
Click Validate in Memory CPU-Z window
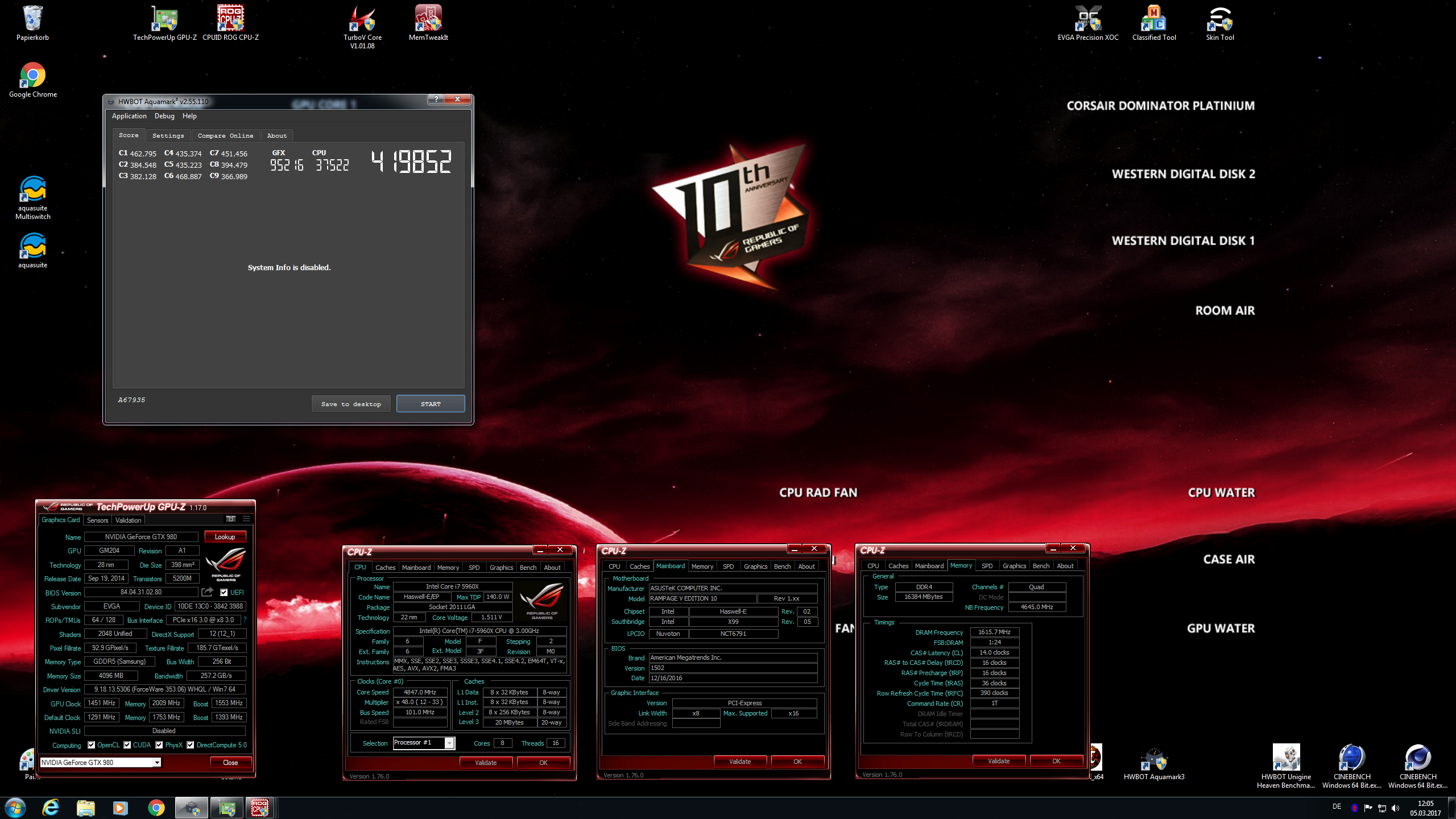click(x=999, y=760)
